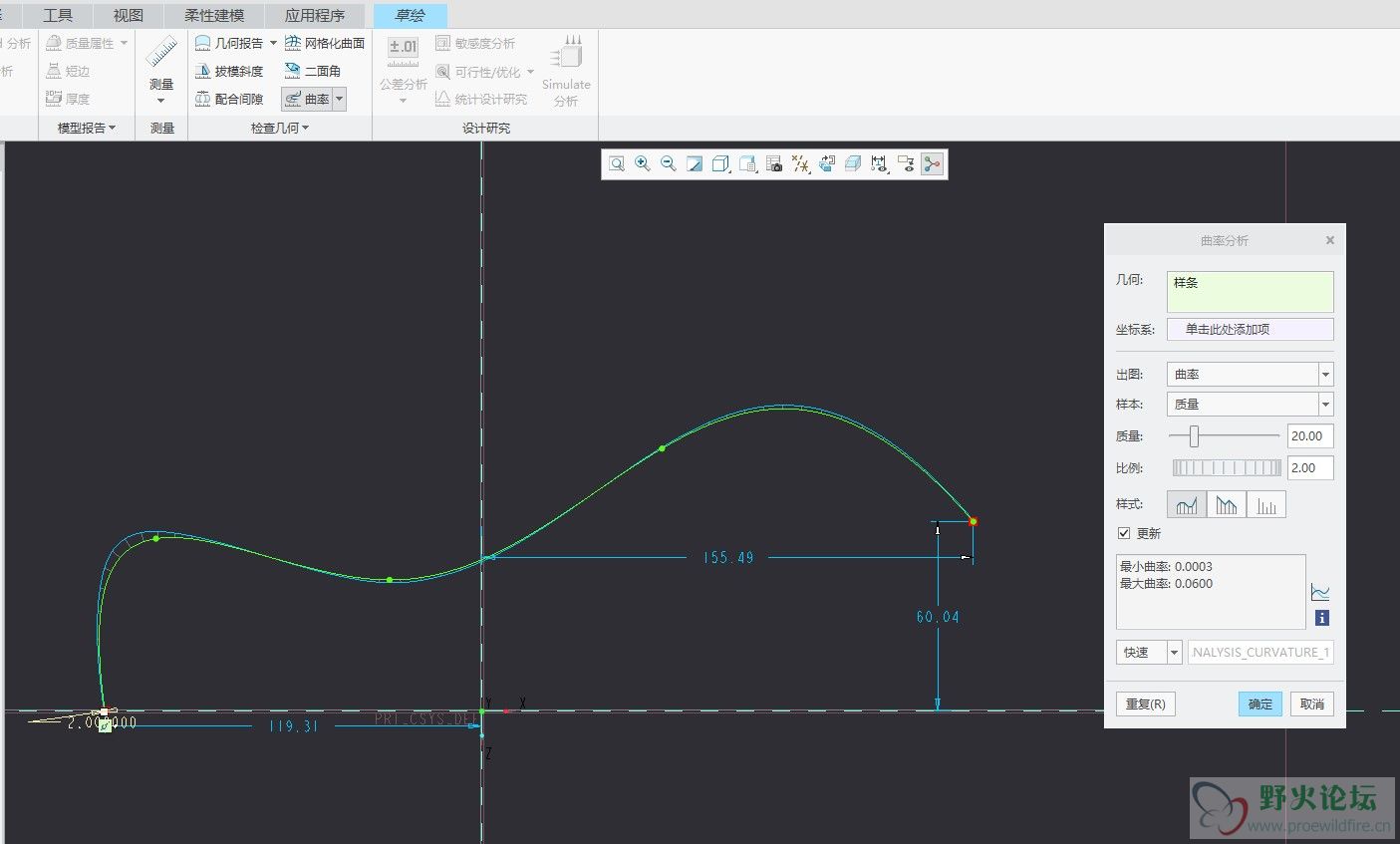The height and width of the screenshot is (844, 1400).
Task: Expand the 模型报告 group menu
Action: 87,128
